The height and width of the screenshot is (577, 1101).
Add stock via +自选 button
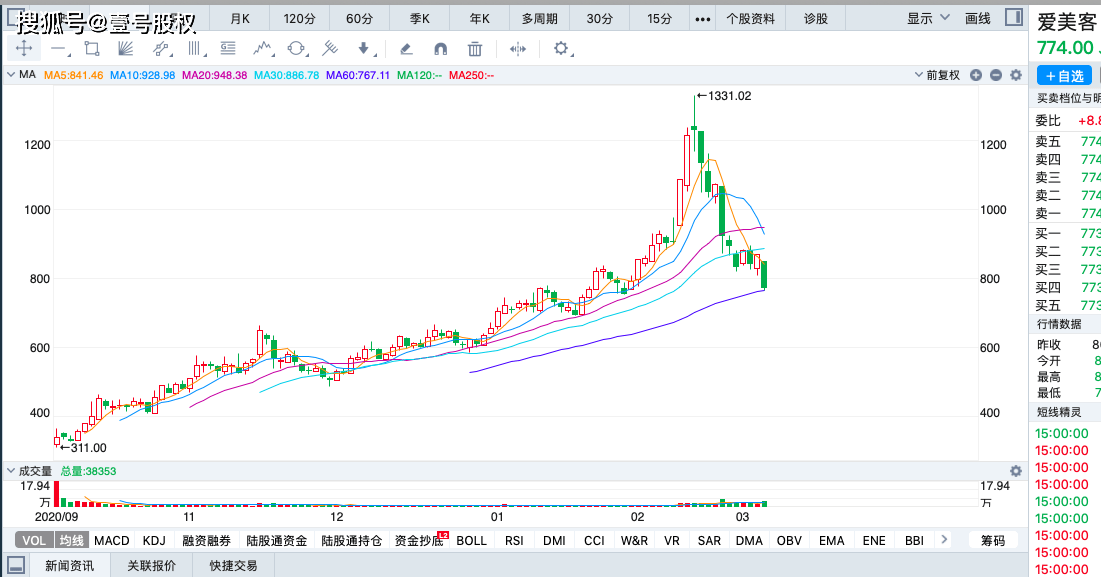click(x=1064, y=76)
